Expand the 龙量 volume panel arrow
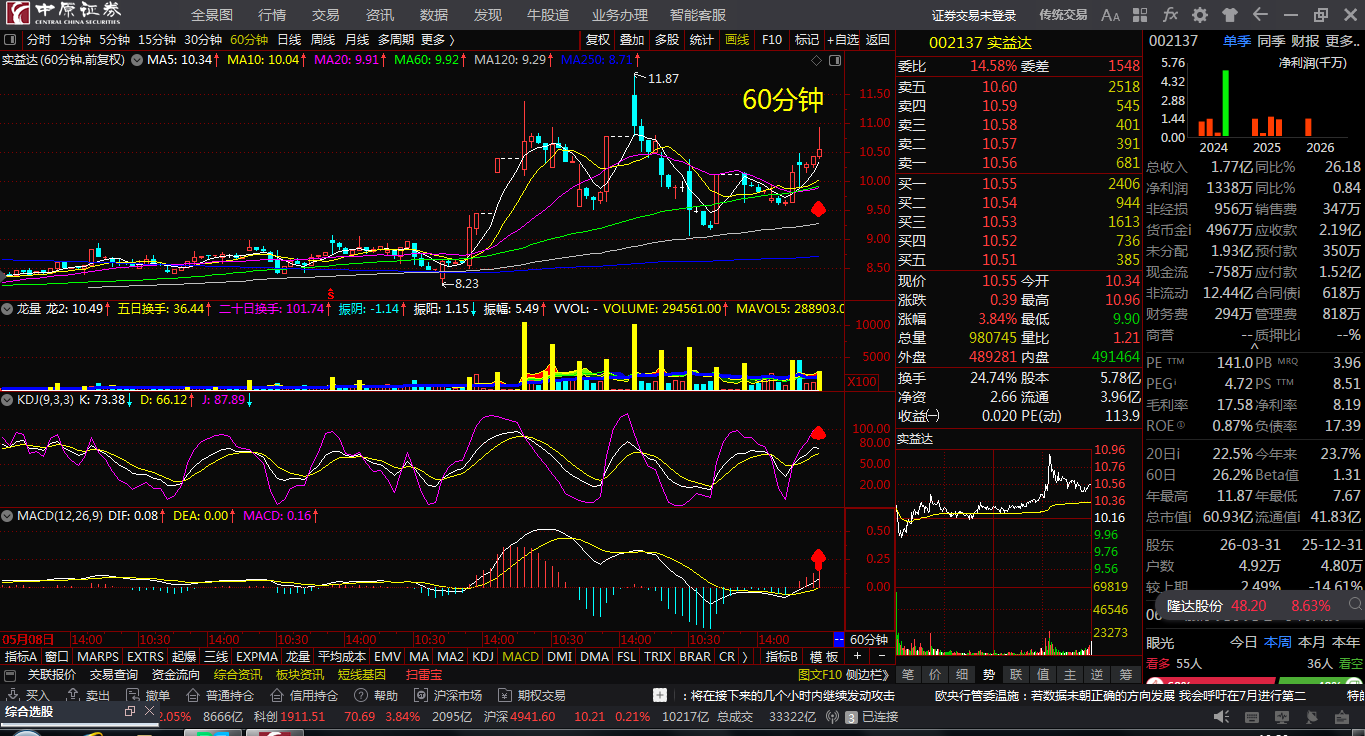 9,309
